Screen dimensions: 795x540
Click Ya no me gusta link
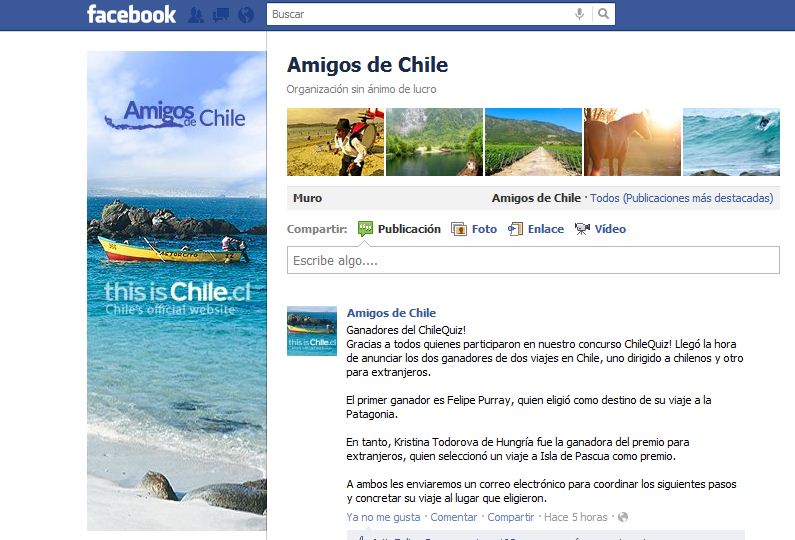(x=383, y=517)
